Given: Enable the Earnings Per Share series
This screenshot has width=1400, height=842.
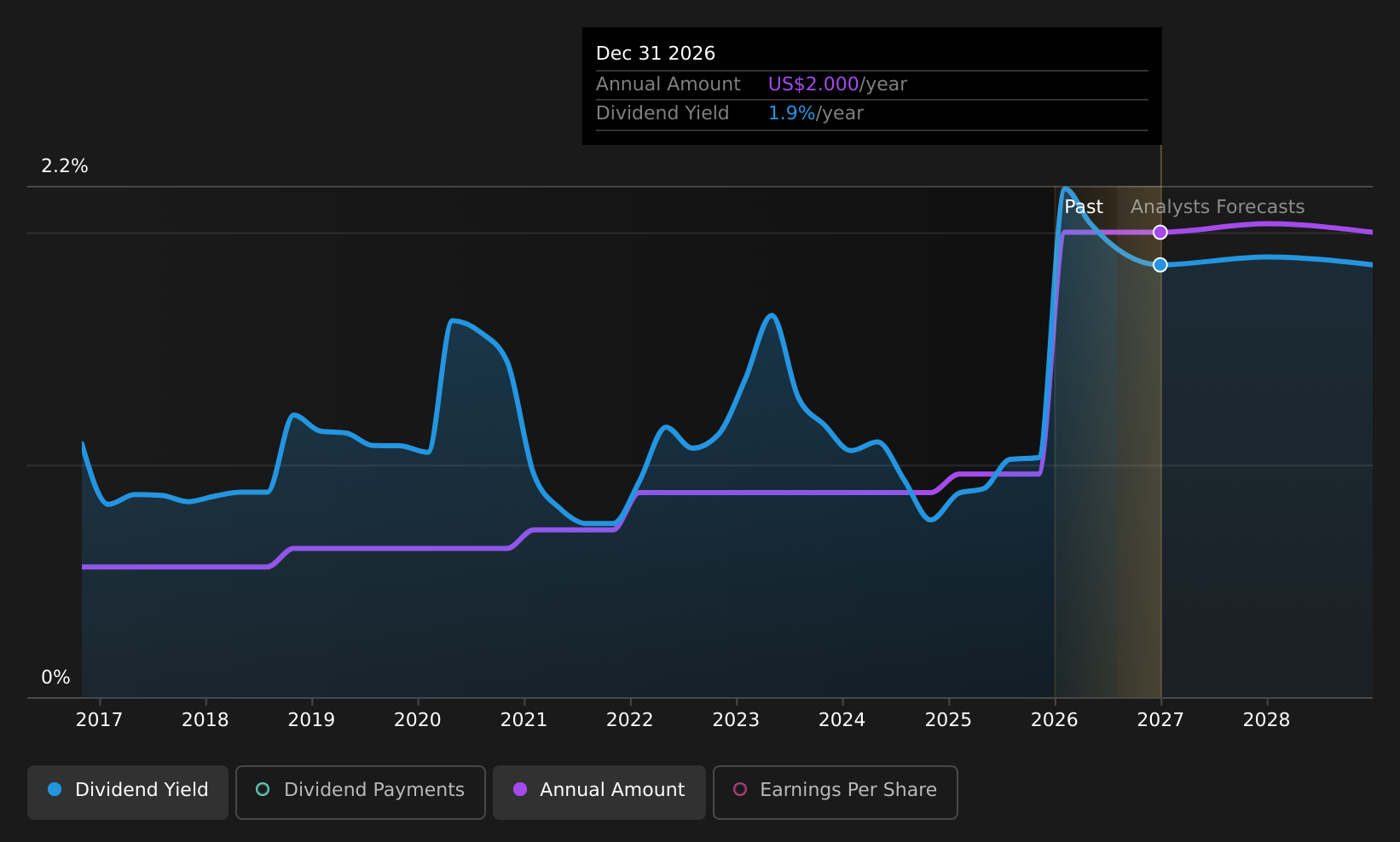Looking at the screenshot, I should [836, 792].
